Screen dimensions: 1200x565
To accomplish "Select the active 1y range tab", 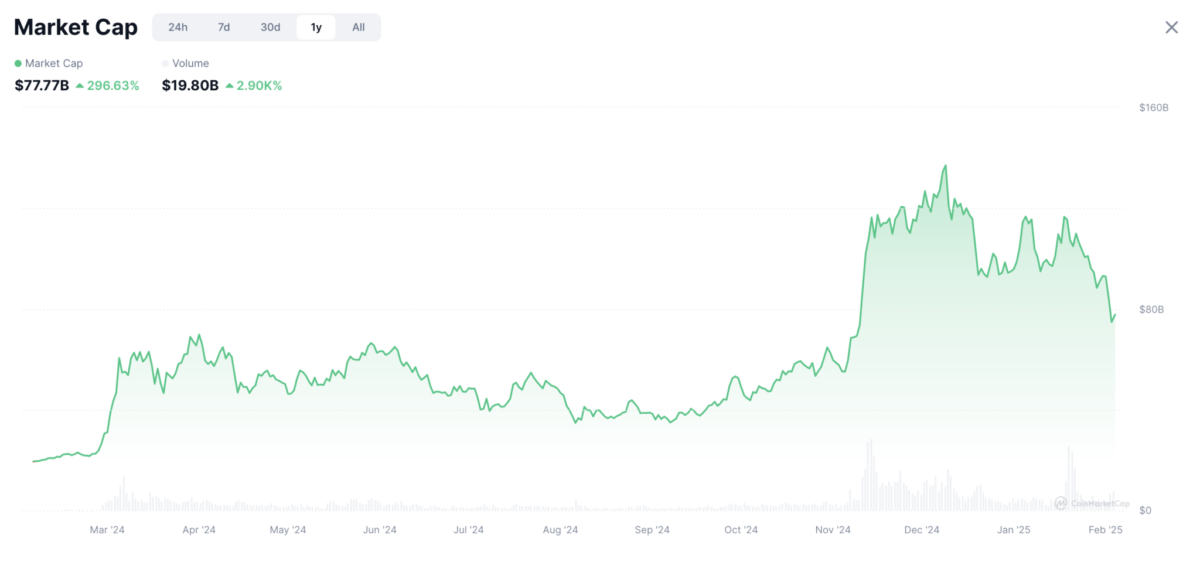I will click(316, 27).
